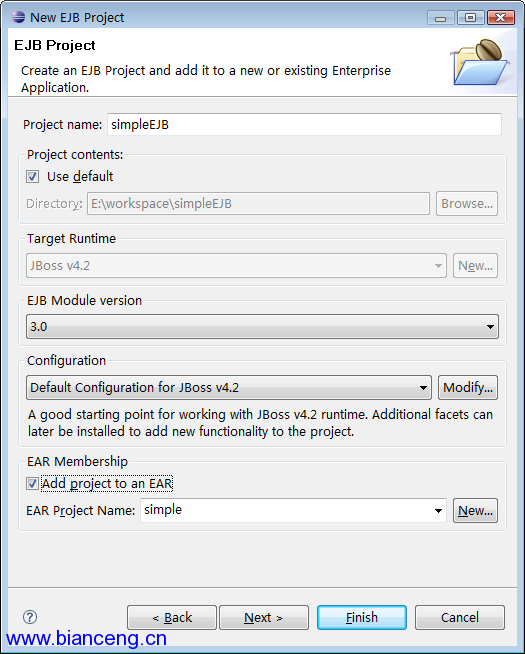525x654 pixels.
Task: Maximize the New EJB Project dialog
Action: 470,18
